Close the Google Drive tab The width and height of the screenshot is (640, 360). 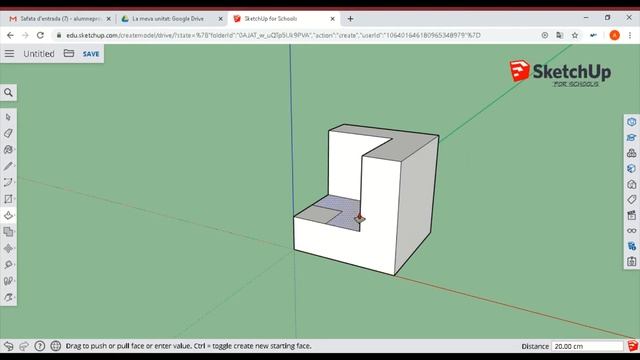click(220, 19)
